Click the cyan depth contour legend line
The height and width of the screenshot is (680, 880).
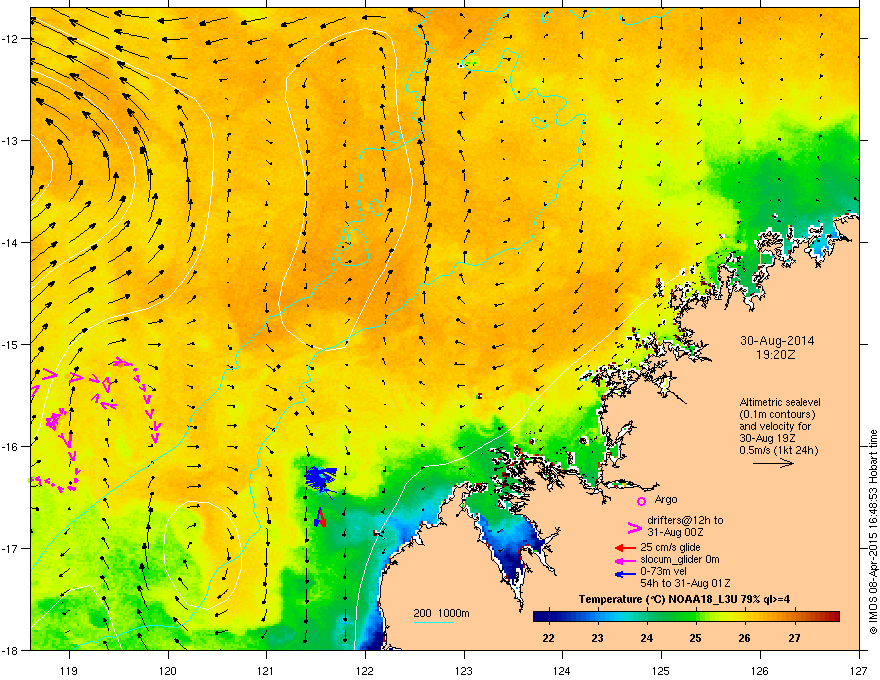pyautogui.click(x=434, y=622)
